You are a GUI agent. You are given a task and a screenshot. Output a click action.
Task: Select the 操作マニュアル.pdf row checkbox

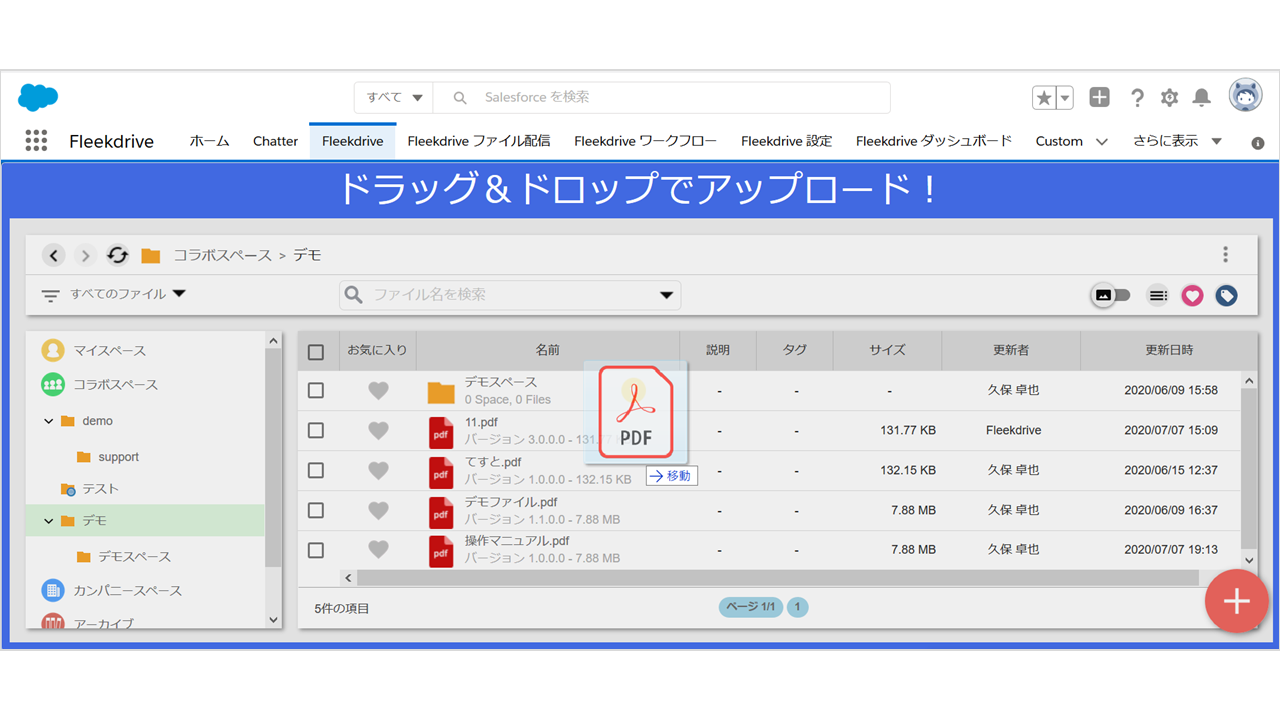(316, 550)
